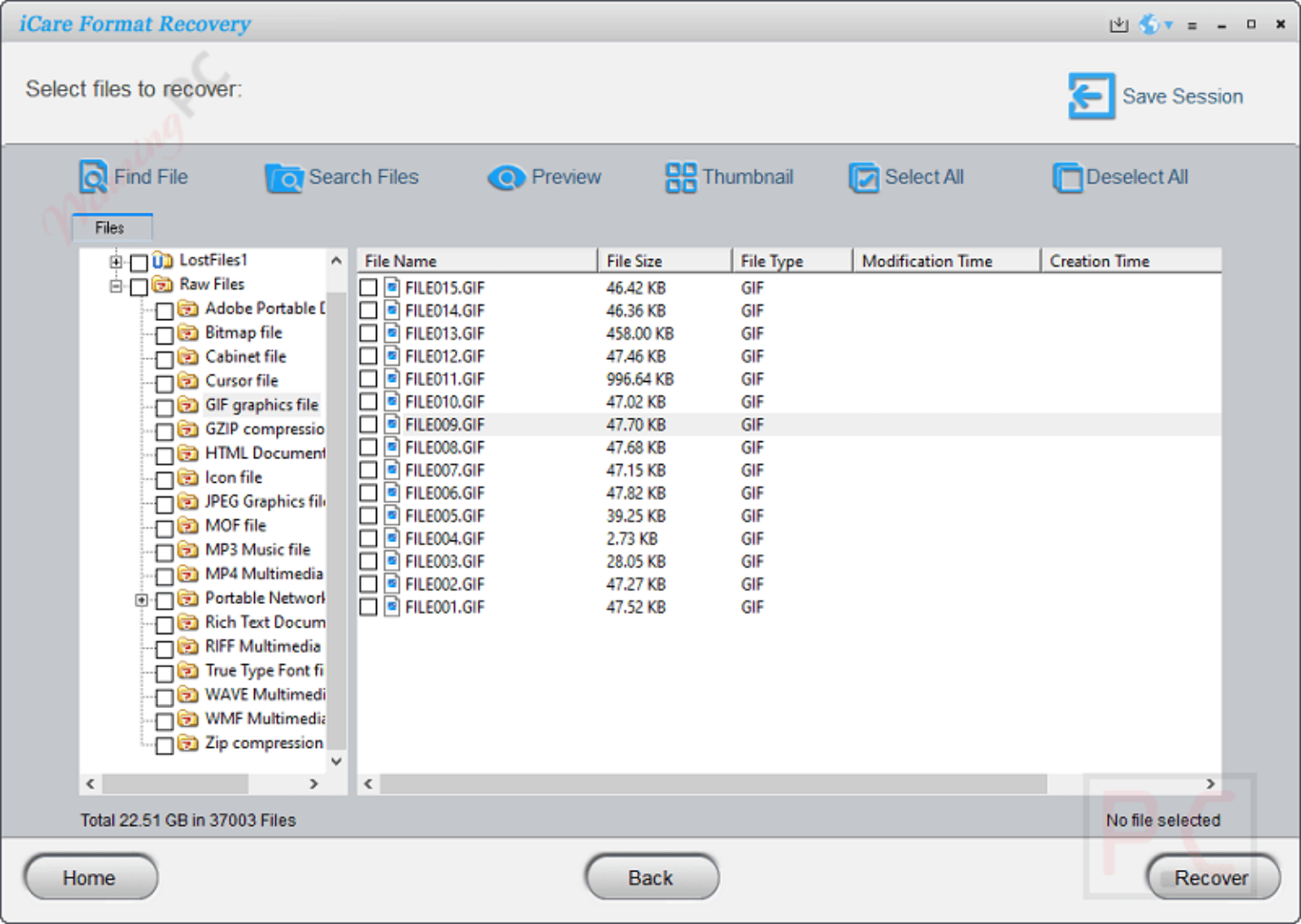This screenshot has height=924, width=1301.
Task: Open Search Files folder icon
Action: coord(284,178)
